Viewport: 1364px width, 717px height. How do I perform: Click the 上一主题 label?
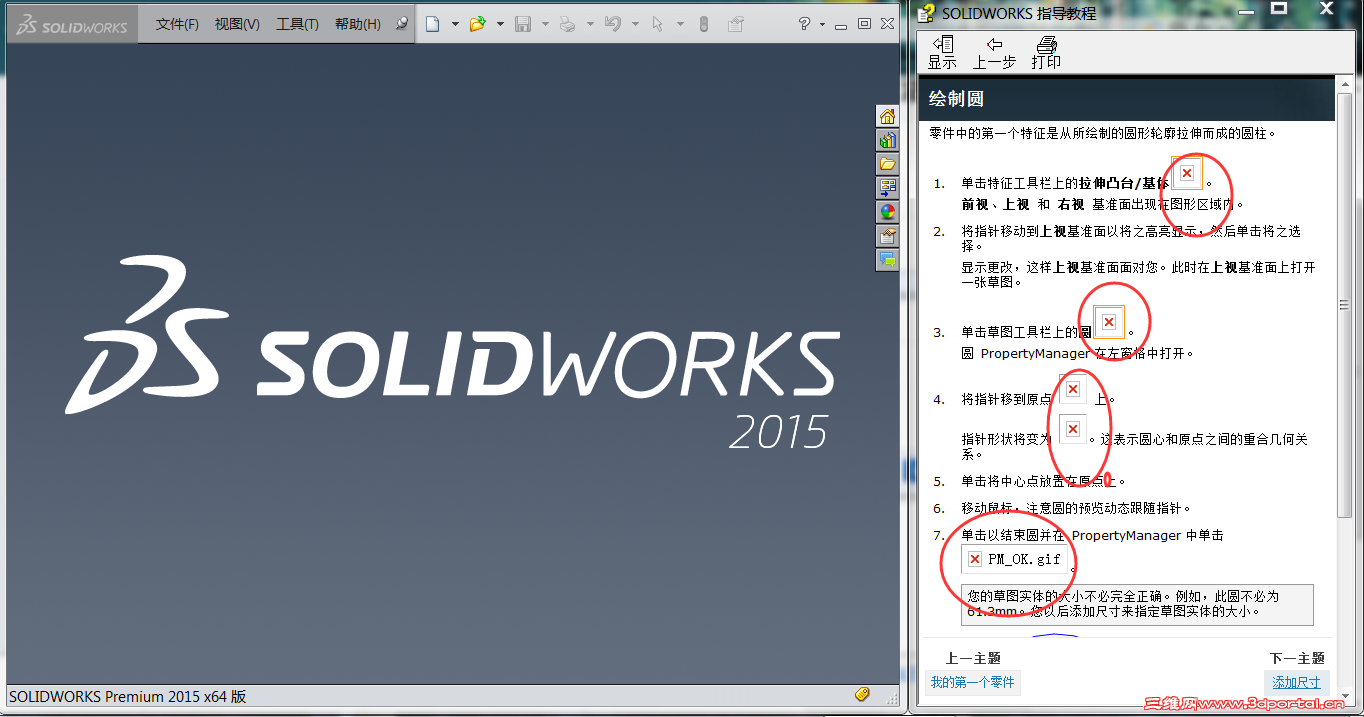point(973,658)
